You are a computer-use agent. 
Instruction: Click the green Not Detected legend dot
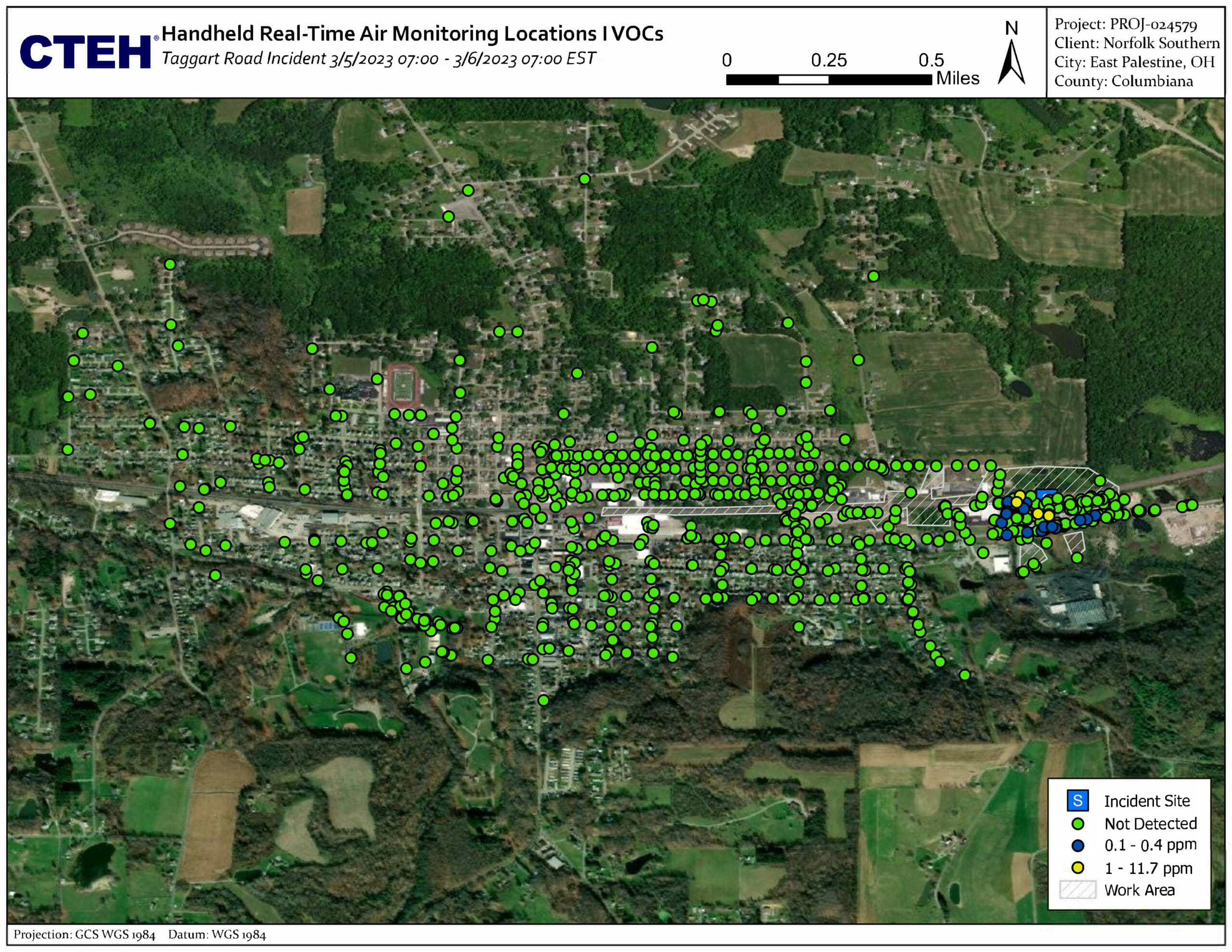point(1078,824)
